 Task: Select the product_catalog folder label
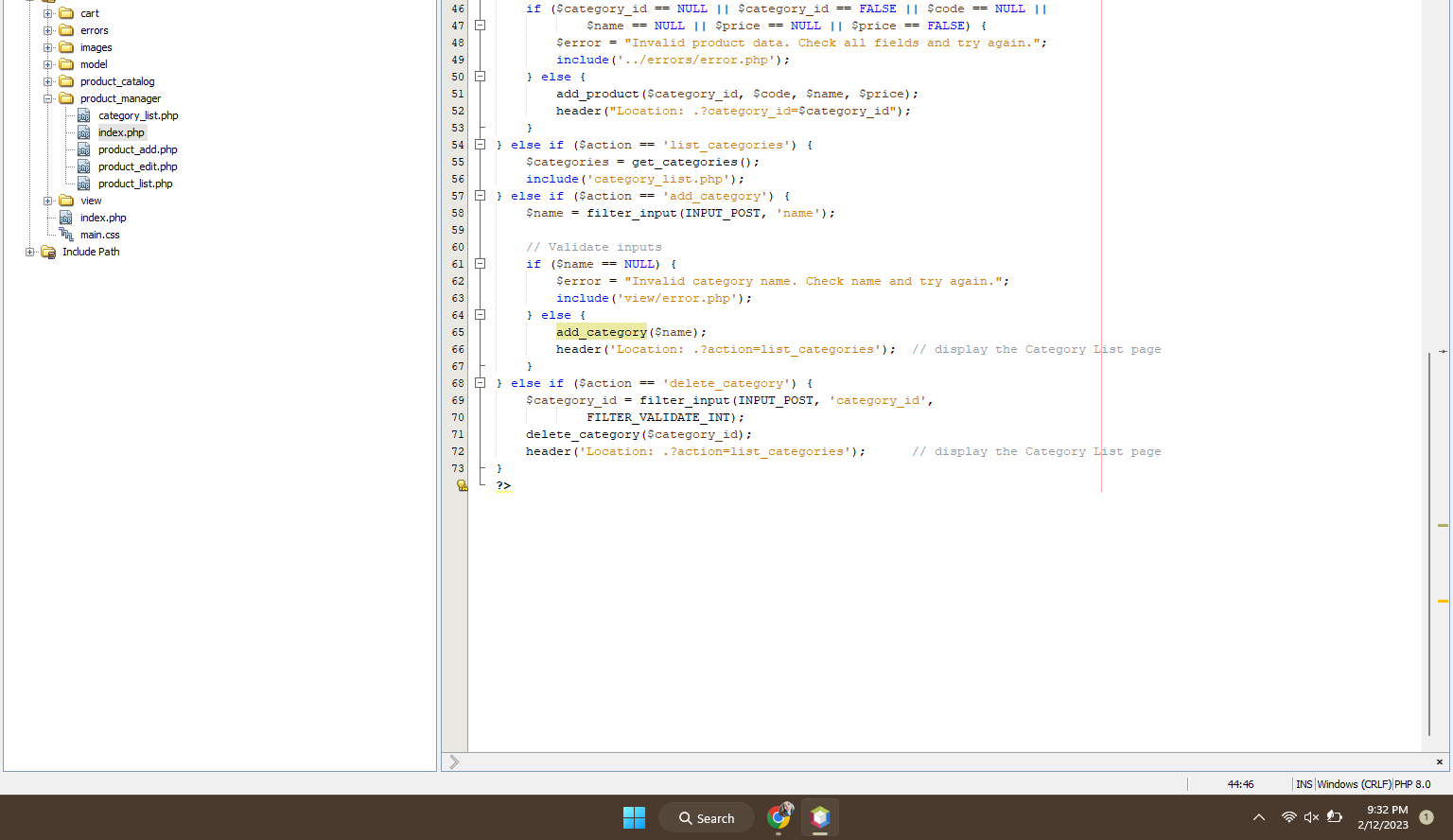pos(117,81)
